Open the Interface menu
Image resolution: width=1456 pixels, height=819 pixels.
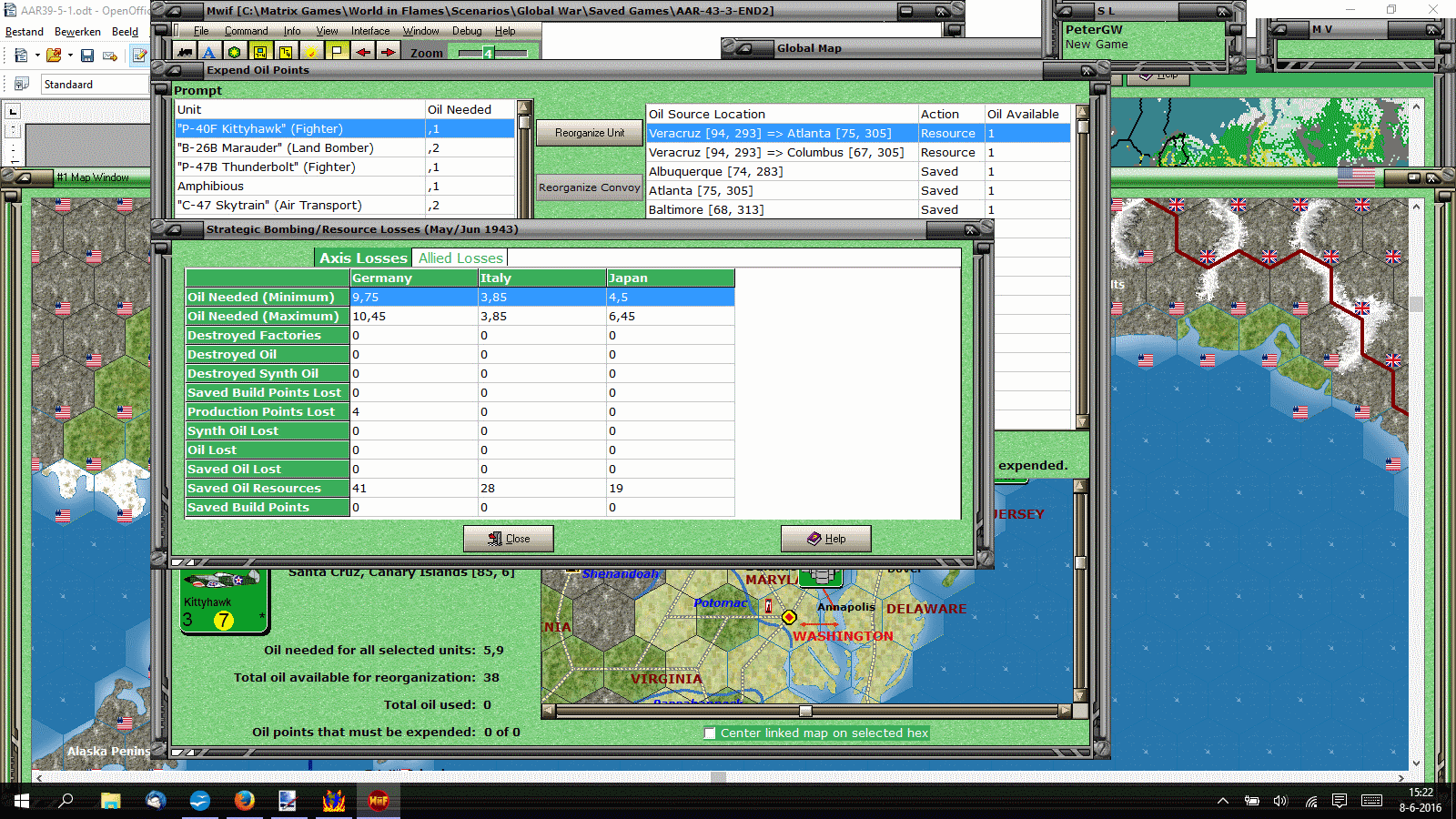pyautogui.click(x=370, y=31)
